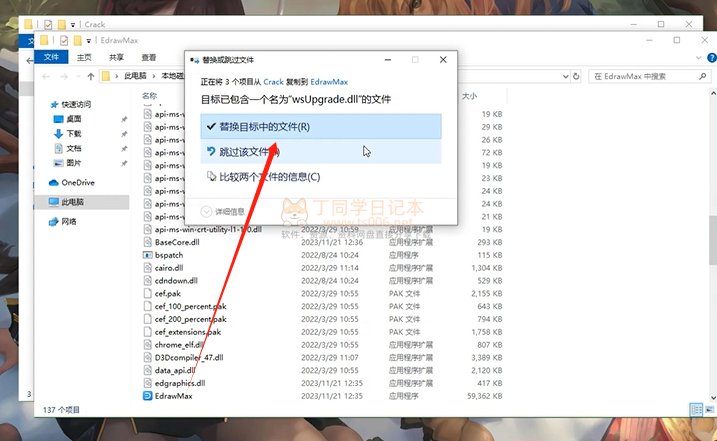Click scrollbar down arrow of file list
The width and height of the screenshot is (717, 441).
click(x=712, y=397)
